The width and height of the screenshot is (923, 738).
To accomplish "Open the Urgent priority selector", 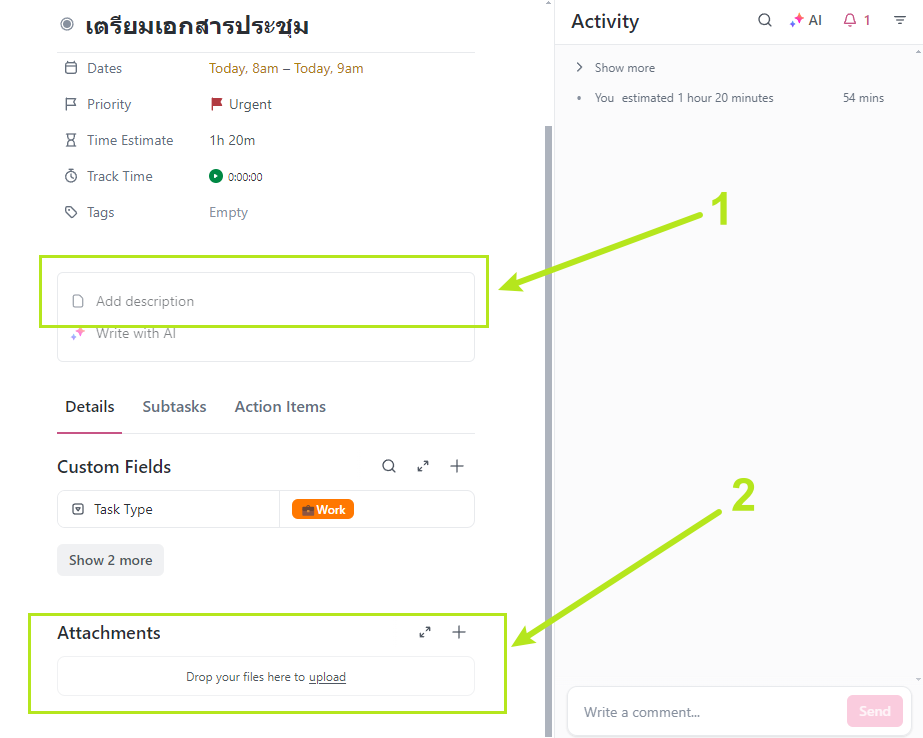I will [x=241, y=104].
